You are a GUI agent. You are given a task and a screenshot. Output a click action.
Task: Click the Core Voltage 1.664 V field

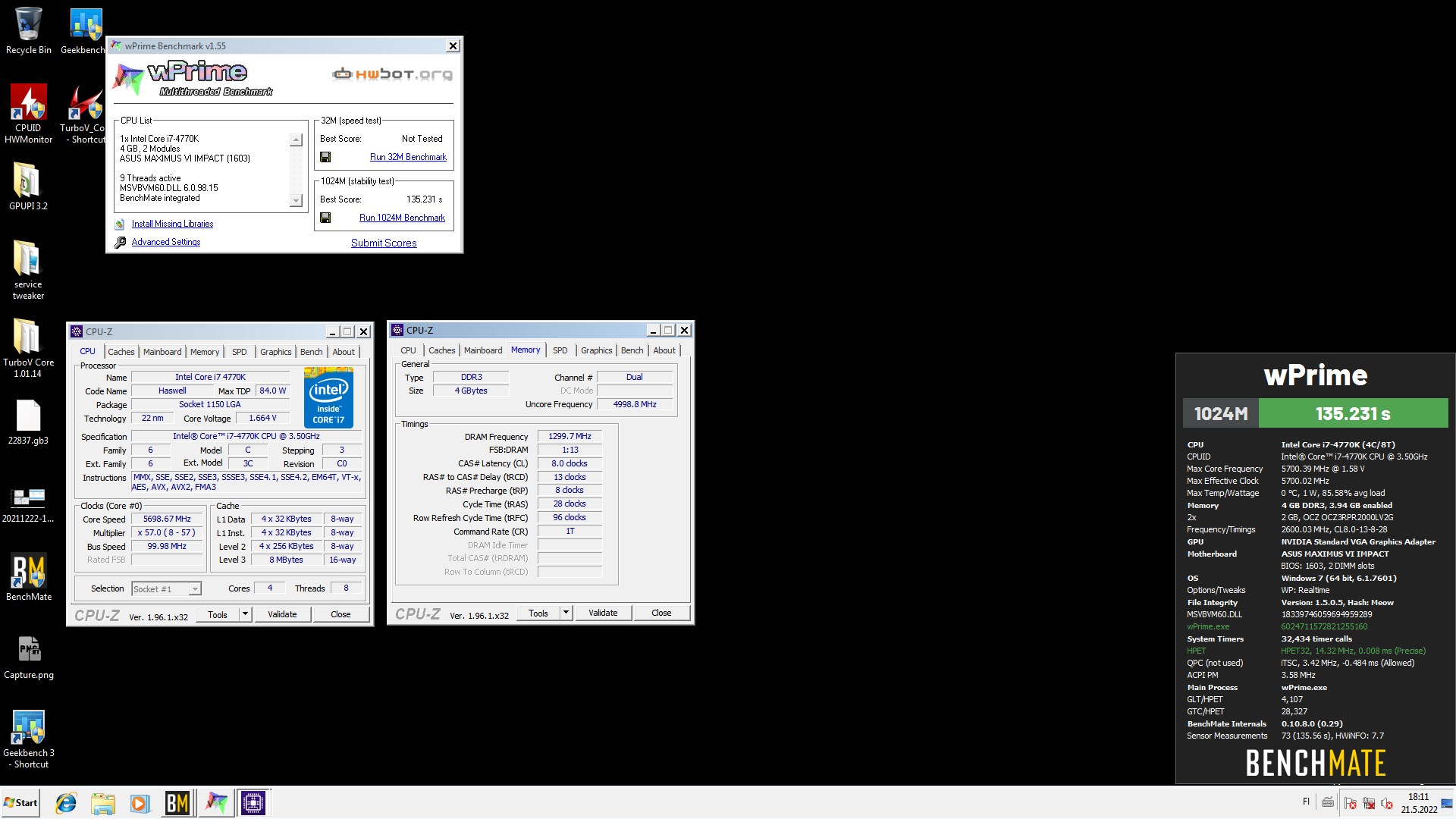click(x=262, y=418)
